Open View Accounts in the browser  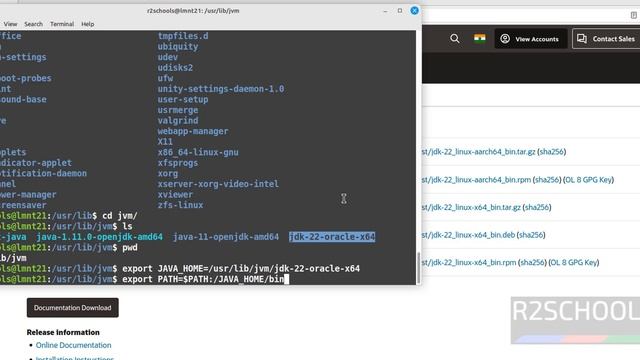(x=531, y=39)
